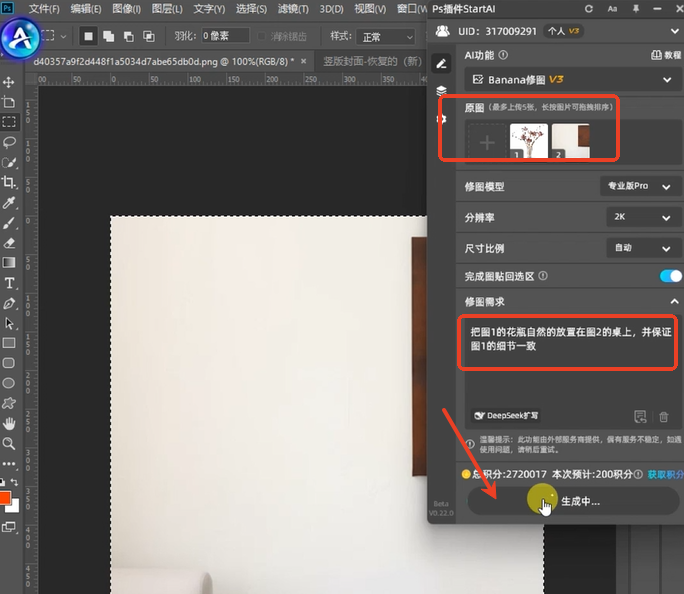The width and height of the screenshot is (684, 594).
Task: Click the Aa font size icon in StartAI title bar
Action: pos(612,9)
